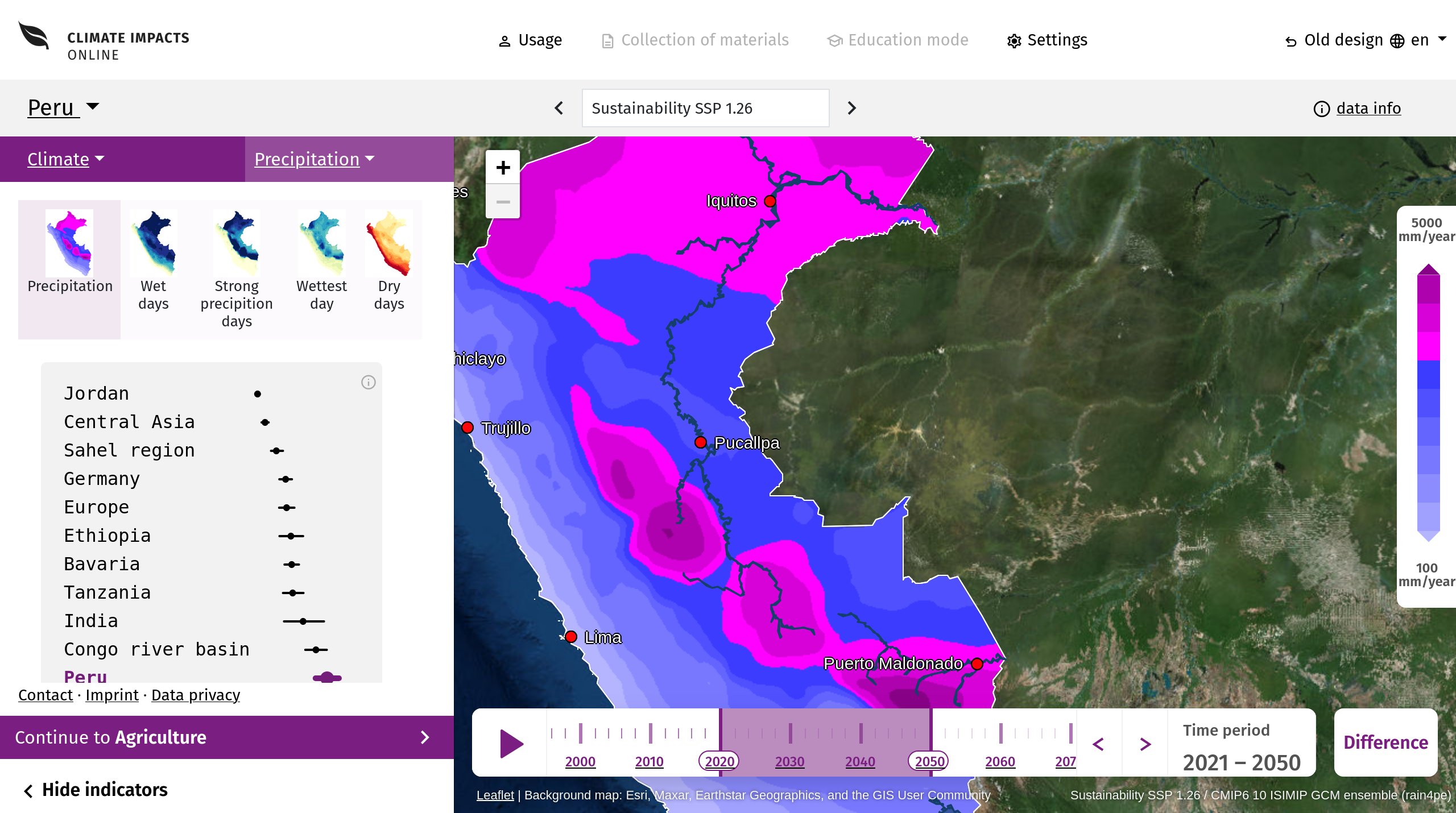The image size is (1456, 813).
Task: Open the language selector en dropdown
Action: click(x=1418, y=40)
